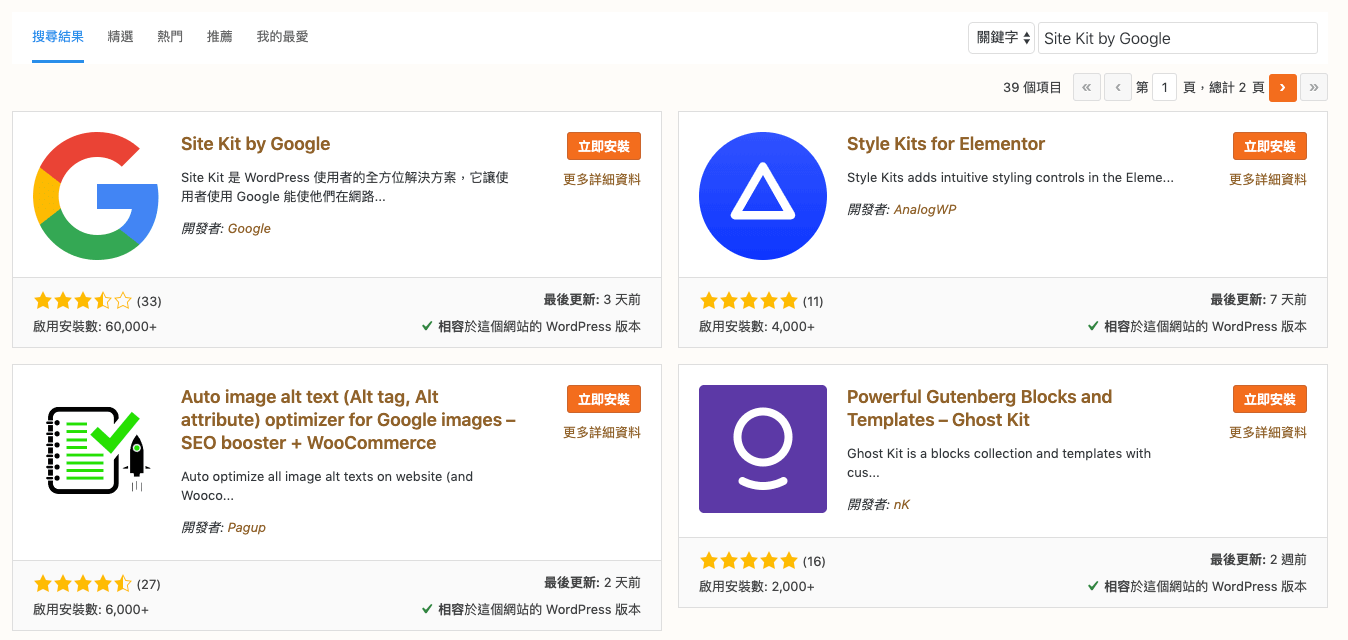The image size is (1348, 640).
Task: Open Style Kits for Elementor title link
Action: coord(946,144)
